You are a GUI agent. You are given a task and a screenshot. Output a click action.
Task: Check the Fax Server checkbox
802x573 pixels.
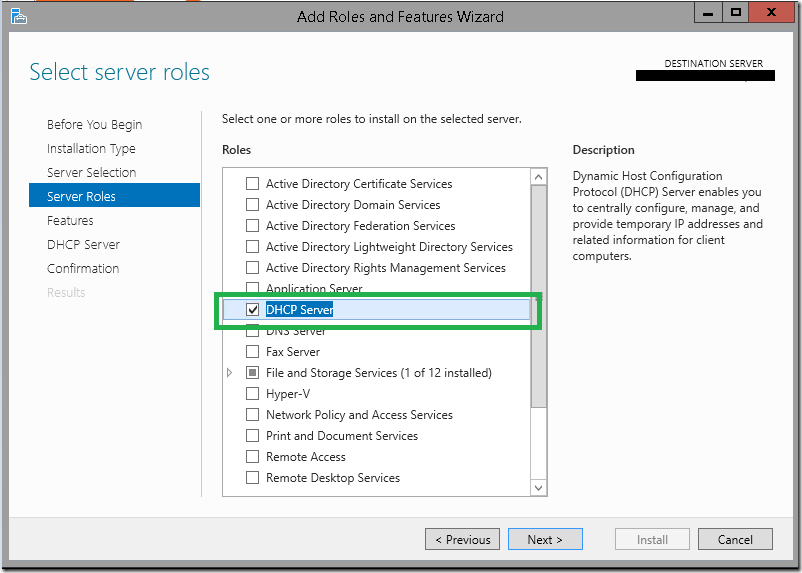253,351
